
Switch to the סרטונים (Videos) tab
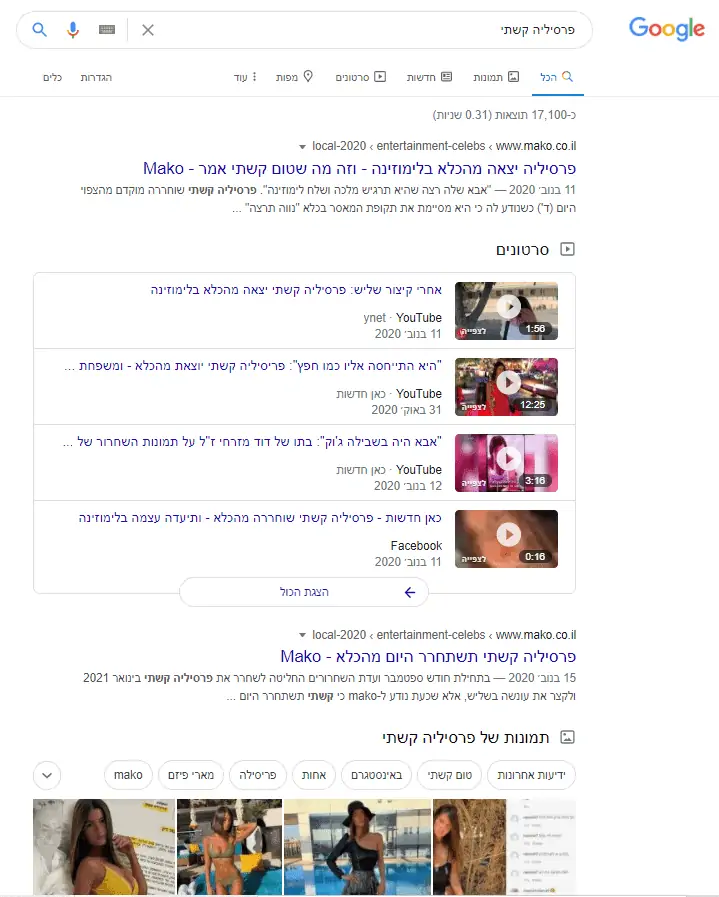tap(360, 77)
